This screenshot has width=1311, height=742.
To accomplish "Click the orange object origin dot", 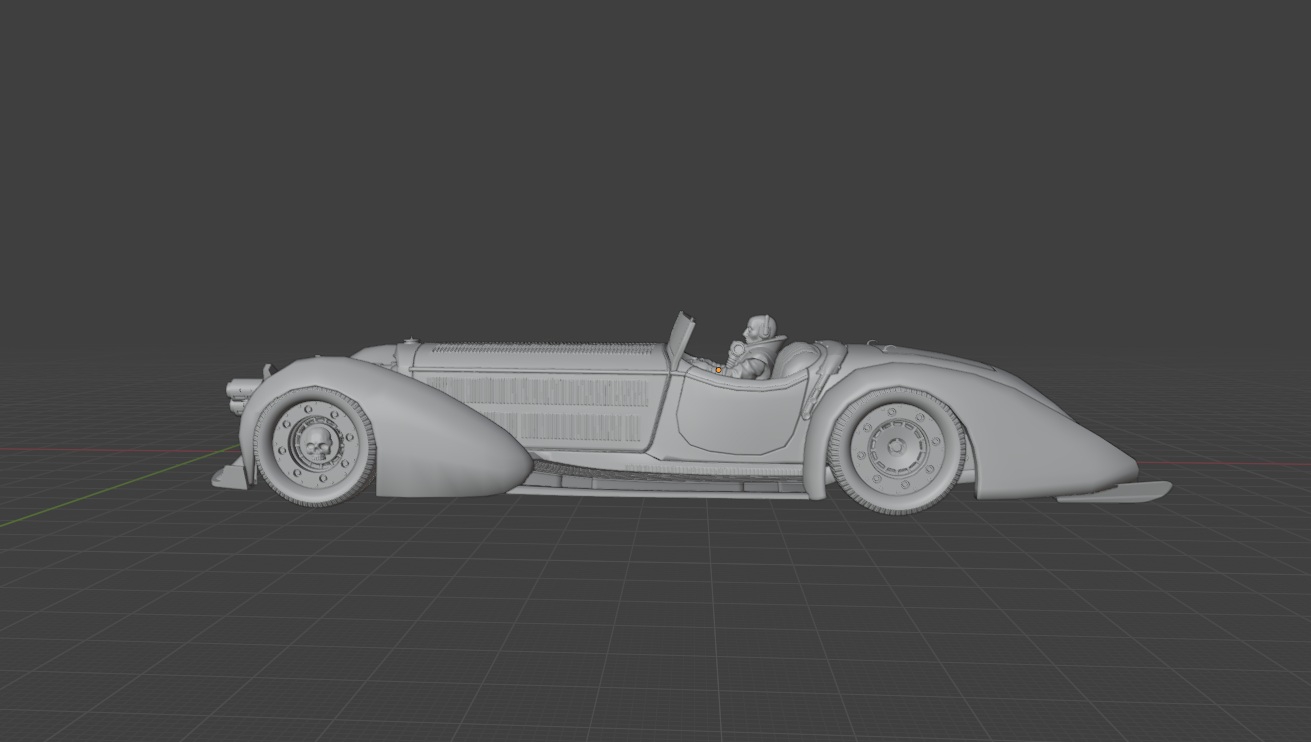I will pyautogui.click(x=718, y=370).
